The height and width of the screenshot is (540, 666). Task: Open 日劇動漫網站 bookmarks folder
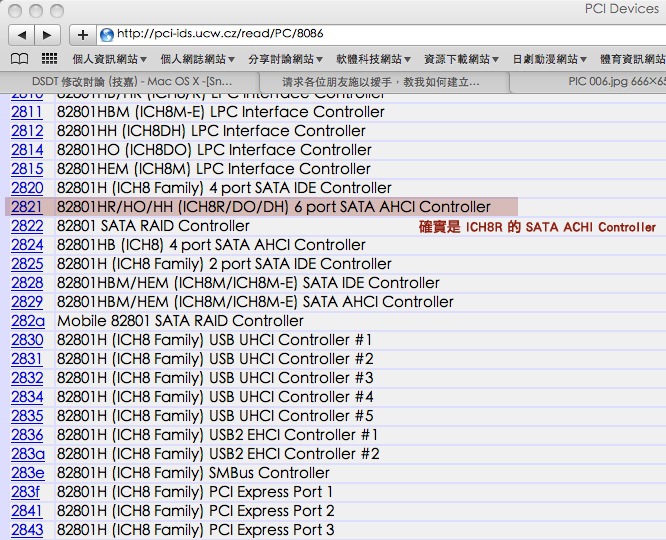pyautogui.click(x=550, y=59)
